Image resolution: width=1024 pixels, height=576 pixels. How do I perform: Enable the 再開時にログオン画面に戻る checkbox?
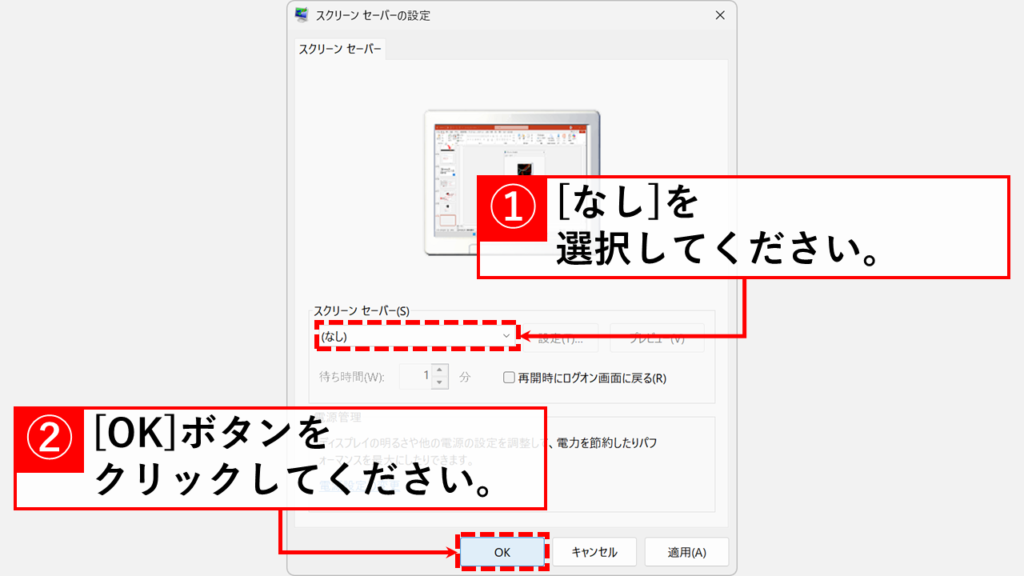(509, 378)
